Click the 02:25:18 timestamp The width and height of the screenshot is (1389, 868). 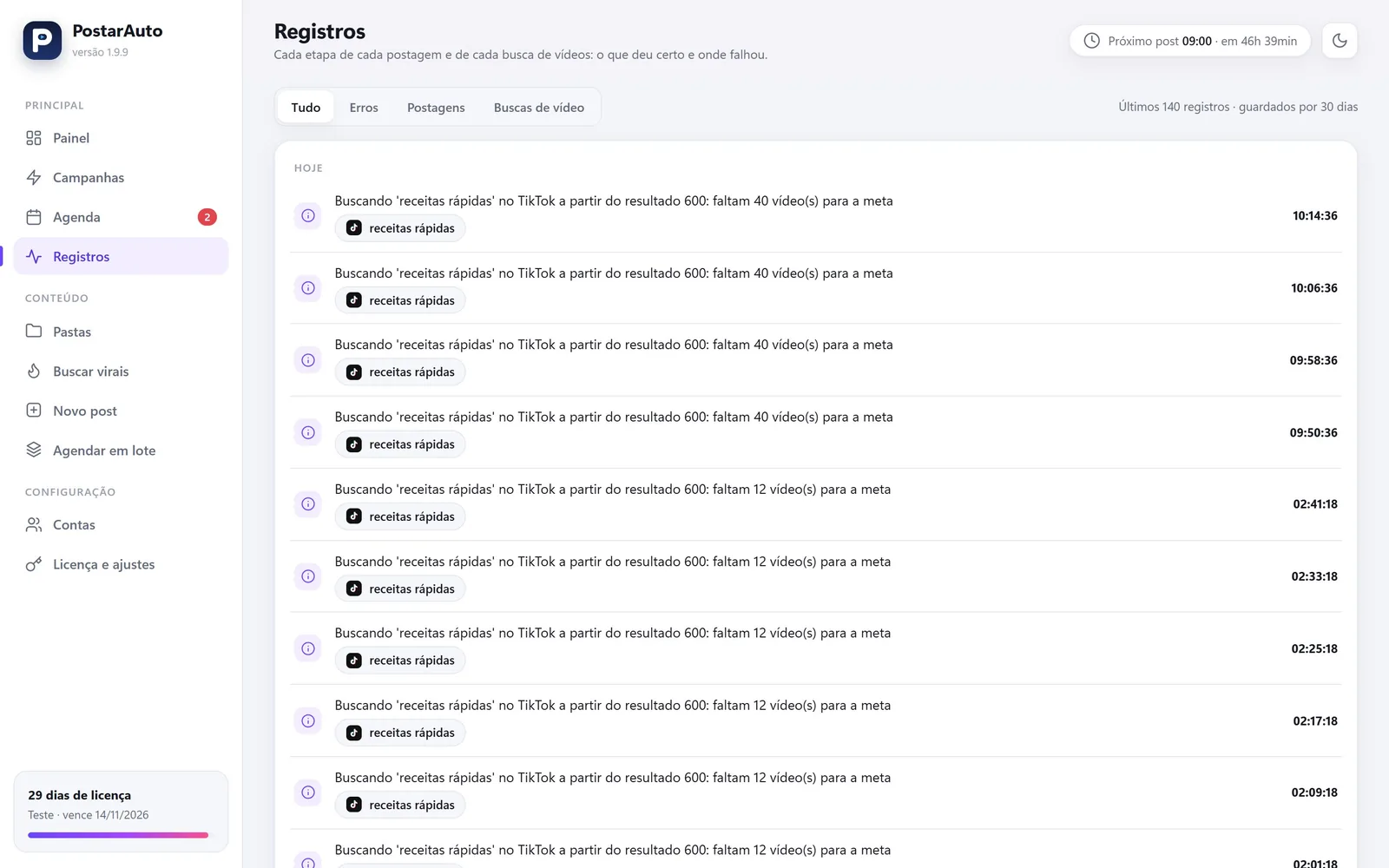(1313, 648)
